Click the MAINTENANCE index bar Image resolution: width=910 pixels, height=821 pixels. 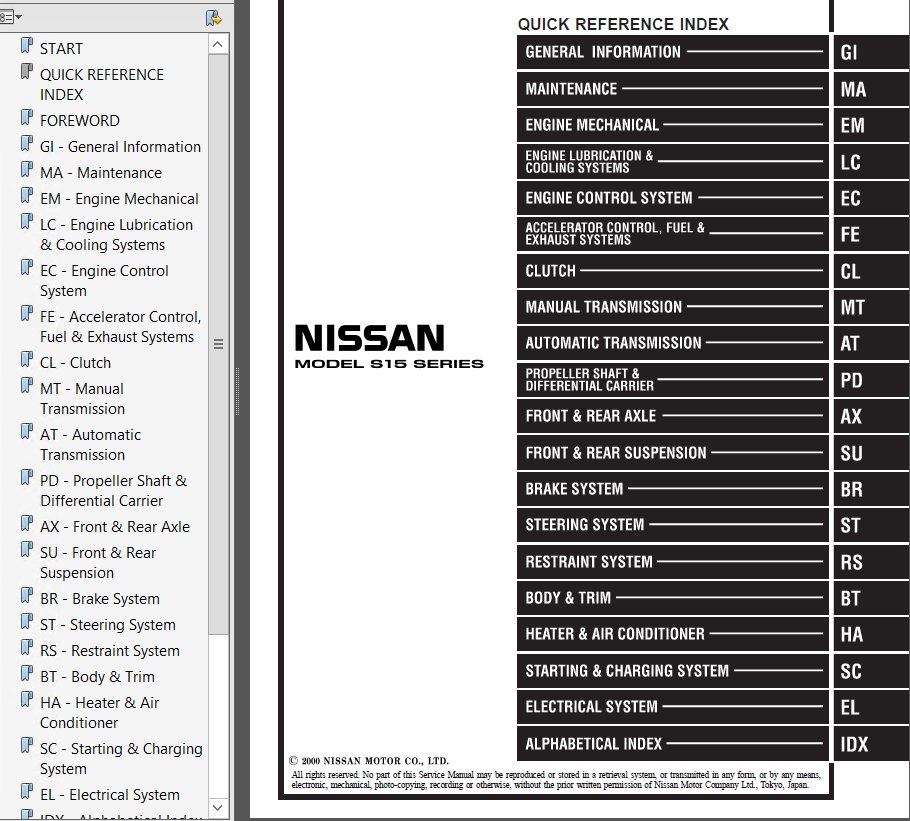673,89
